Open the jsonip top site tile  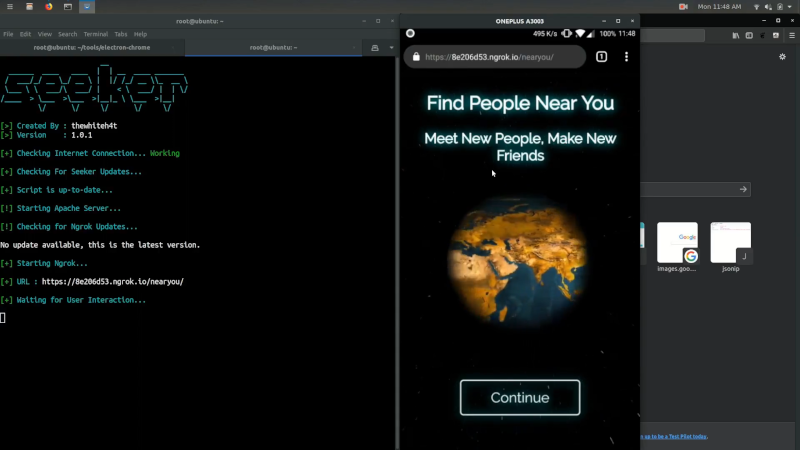(731, 242)
